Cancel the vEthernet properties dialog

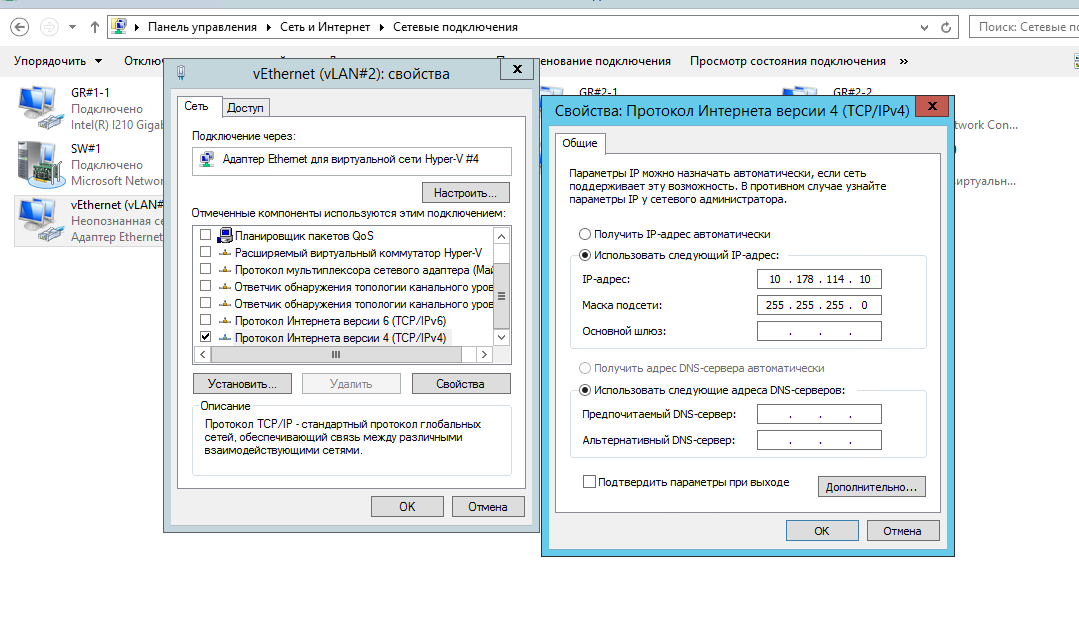click(x=488, y=507)
